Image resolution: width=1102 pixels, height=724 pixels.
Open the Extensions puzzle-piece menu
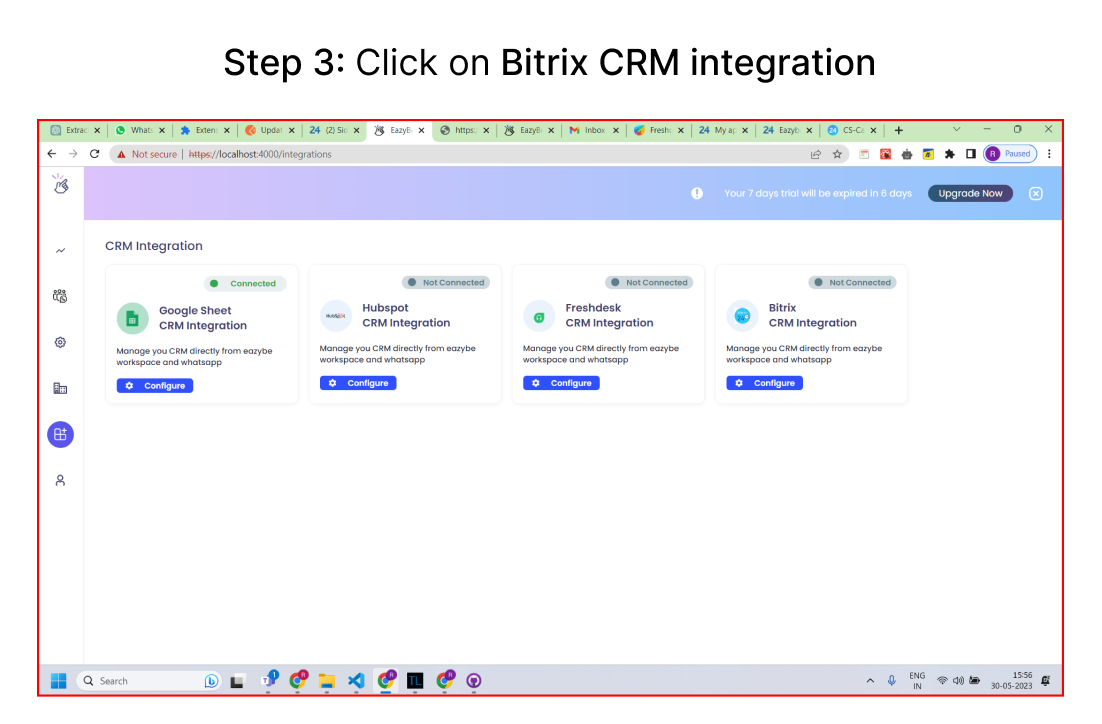point(949,154)
